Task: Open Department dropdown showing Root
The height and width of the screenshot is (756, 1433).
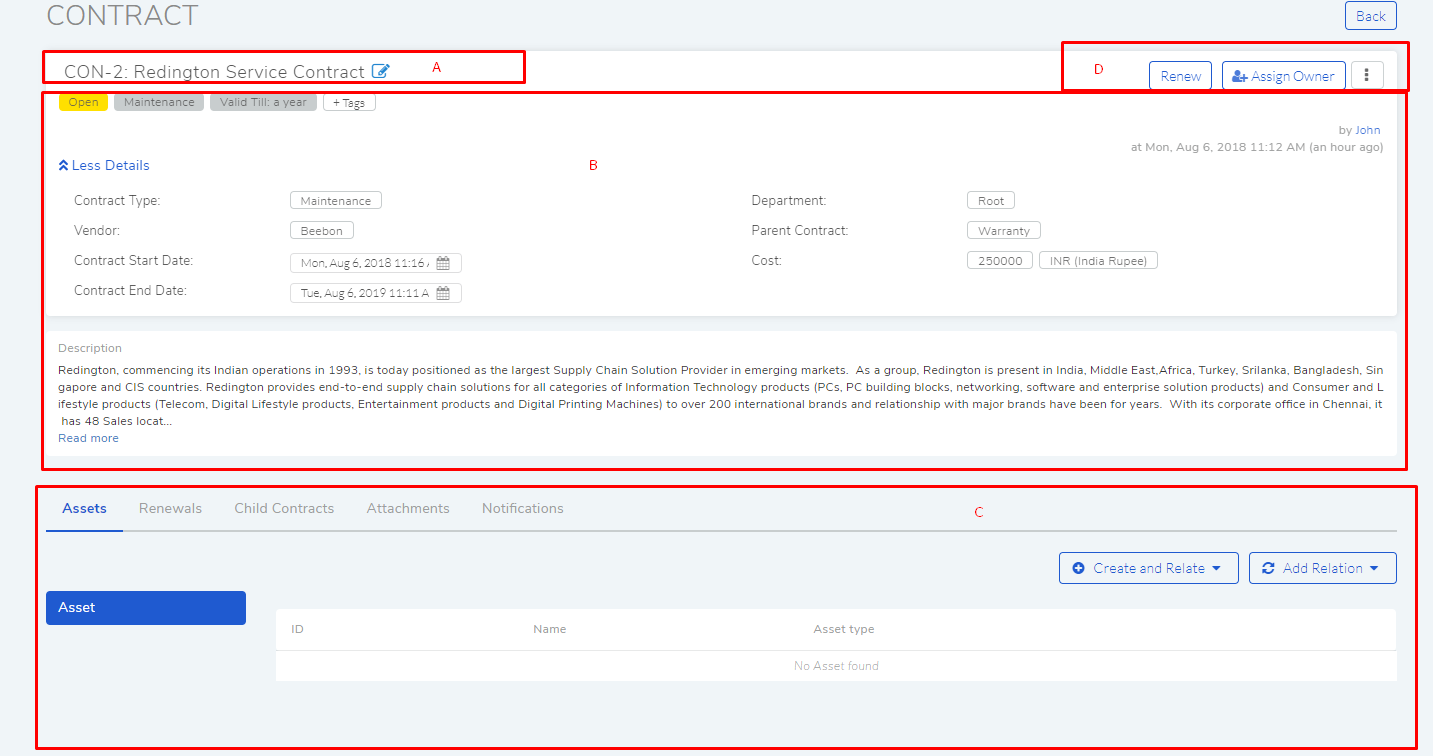Action: pos(991,201)
